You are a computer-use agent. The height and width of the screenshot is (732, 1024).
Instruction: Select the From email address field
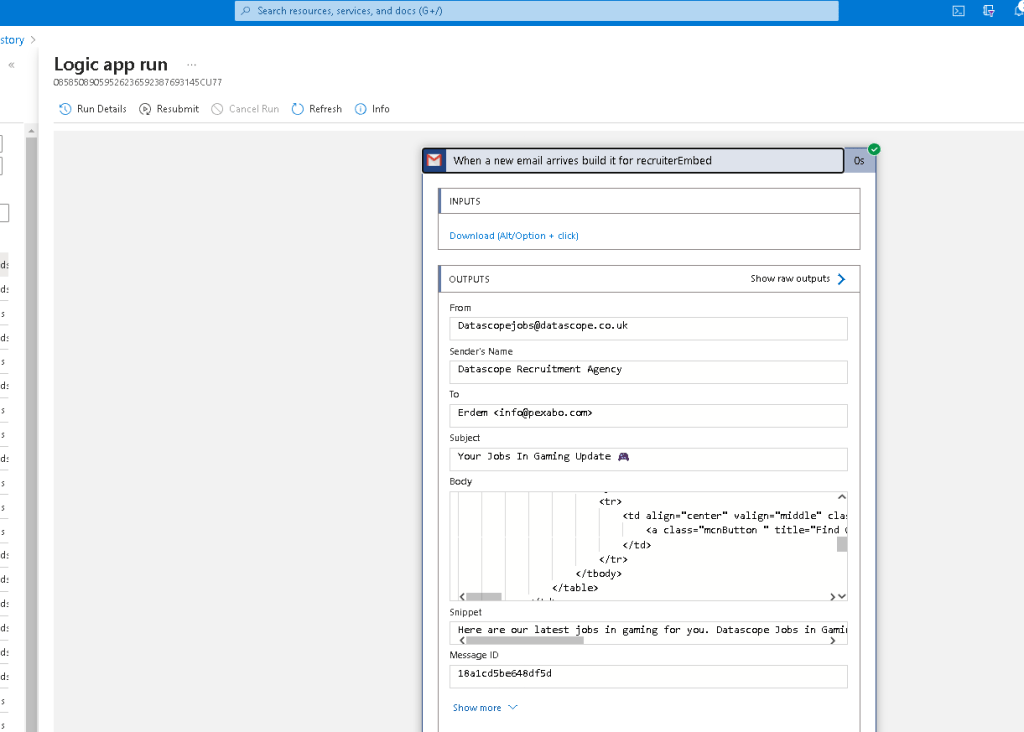pyautogui.click(x=648, y=328)
